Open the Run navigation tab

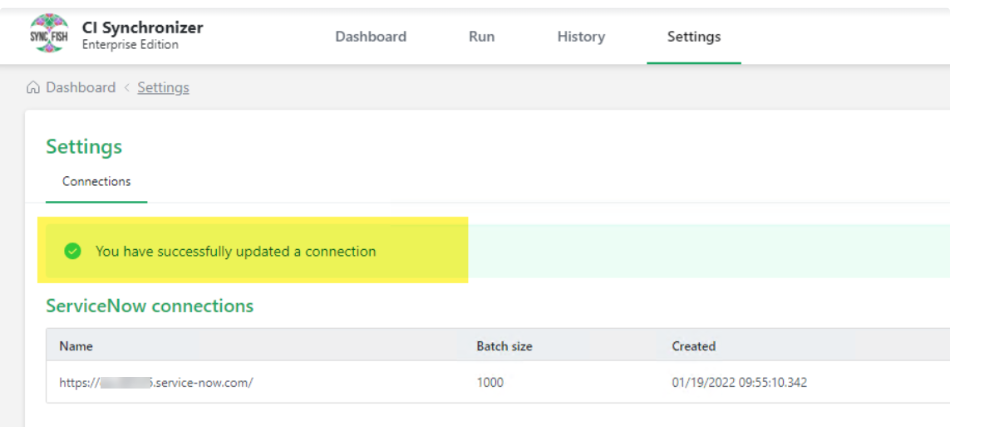coord(482,37)
